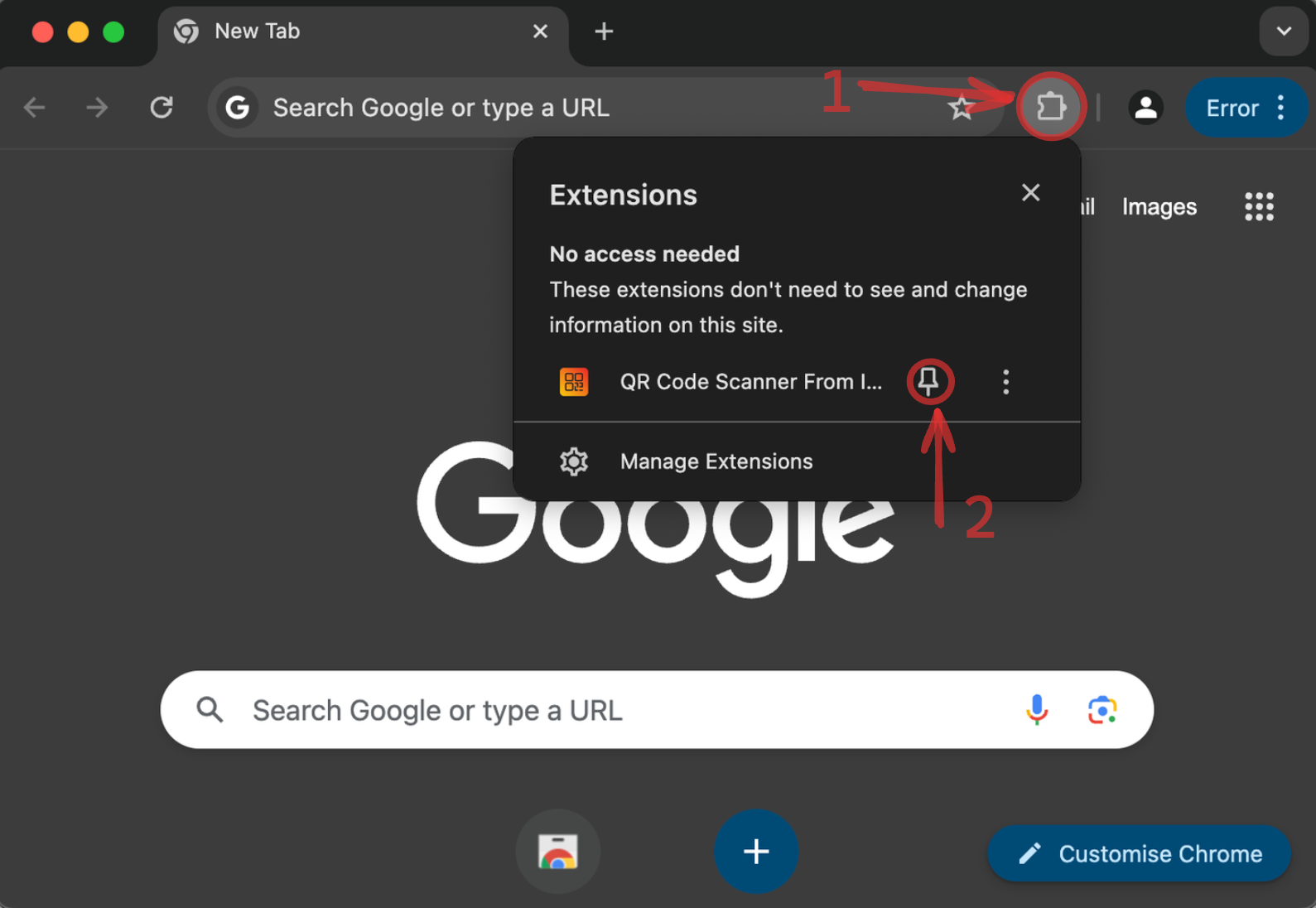This screenshot has height=908, width=1316.
Task: Open the Google apps grid
Action: coord(1259,206)
